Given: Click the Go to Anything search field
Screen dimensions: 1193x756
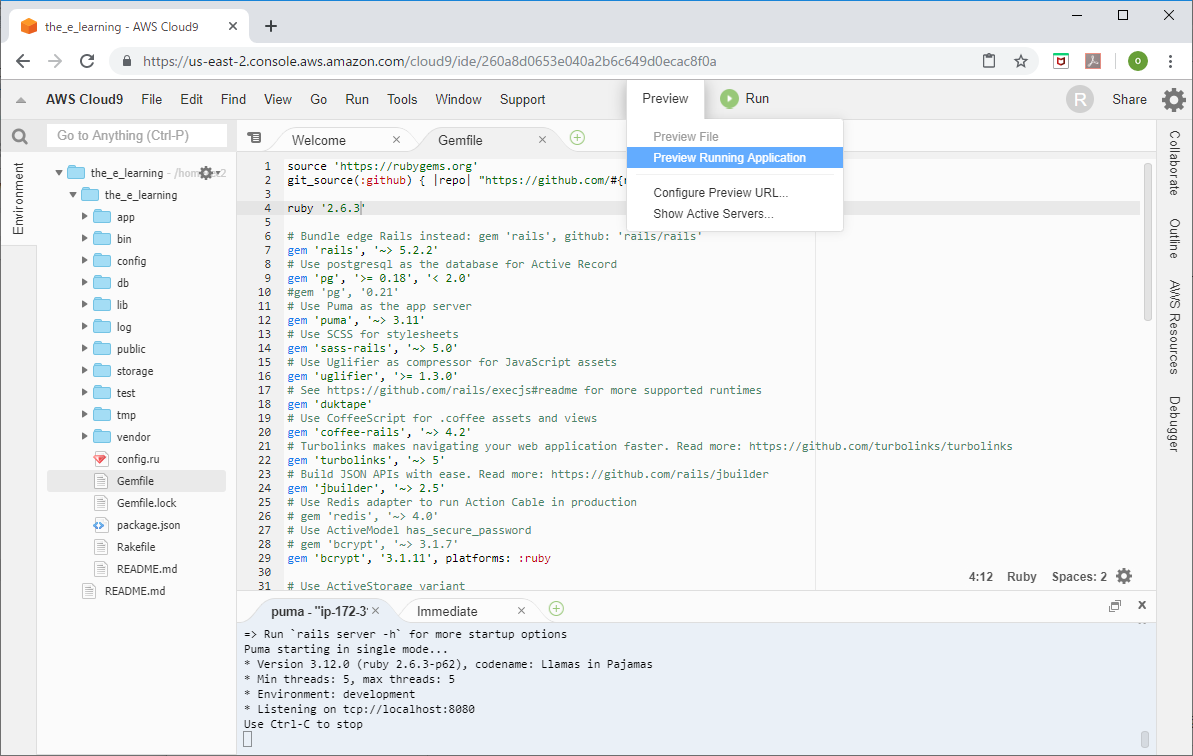Looking at the screenshot, I should point(137,135).
